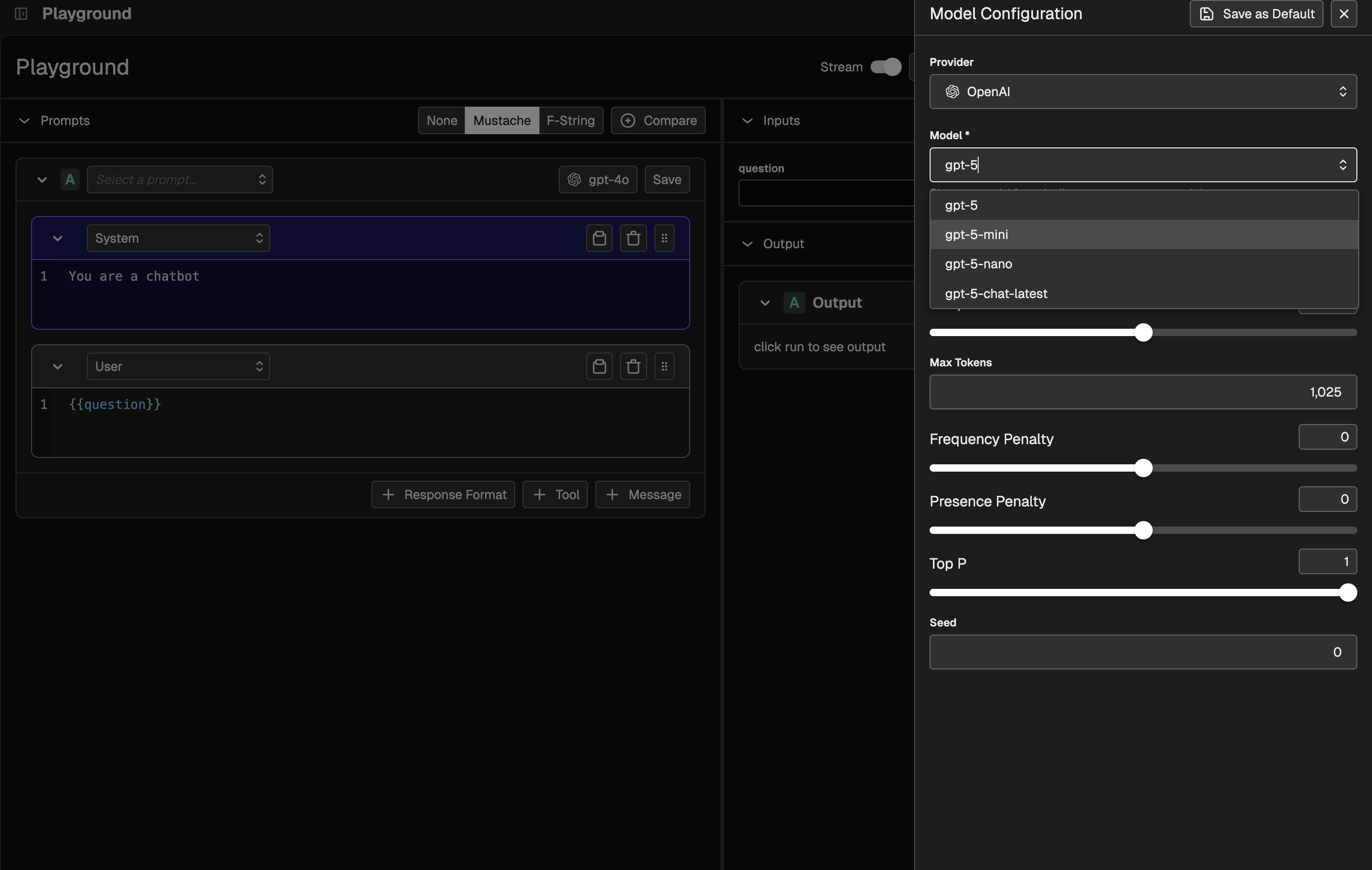The image size is (1372, 870).
Task: Click the Max Tokens input field
Action: 1143,392
